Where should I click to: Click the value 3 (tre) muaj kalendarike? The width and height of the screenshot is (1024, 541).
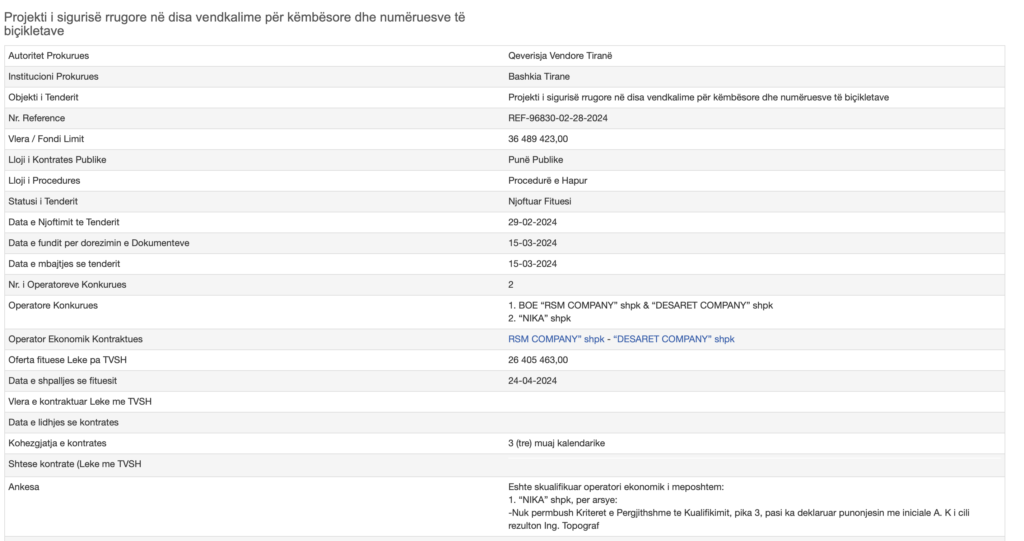(x=556, y=444)
